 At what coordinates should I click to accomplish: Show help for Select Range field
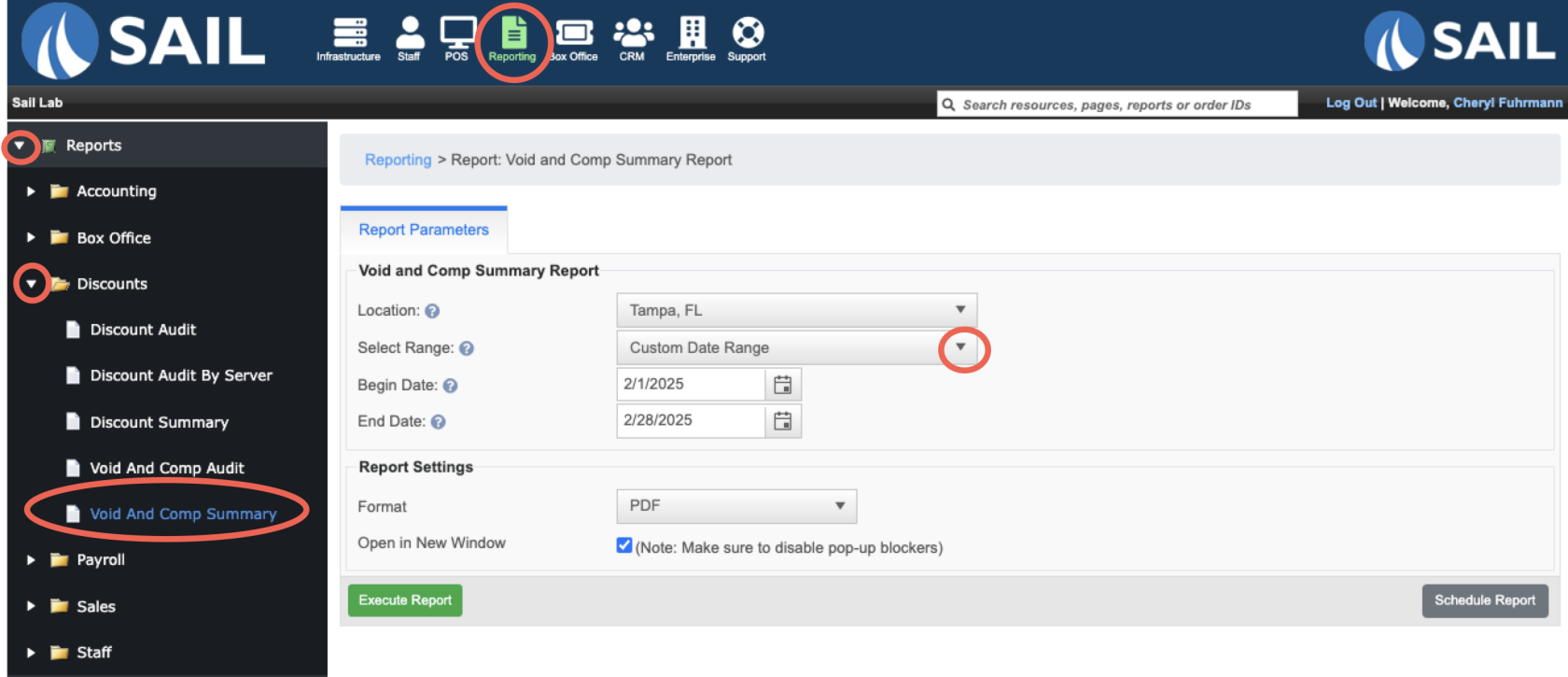coord(467,348)
